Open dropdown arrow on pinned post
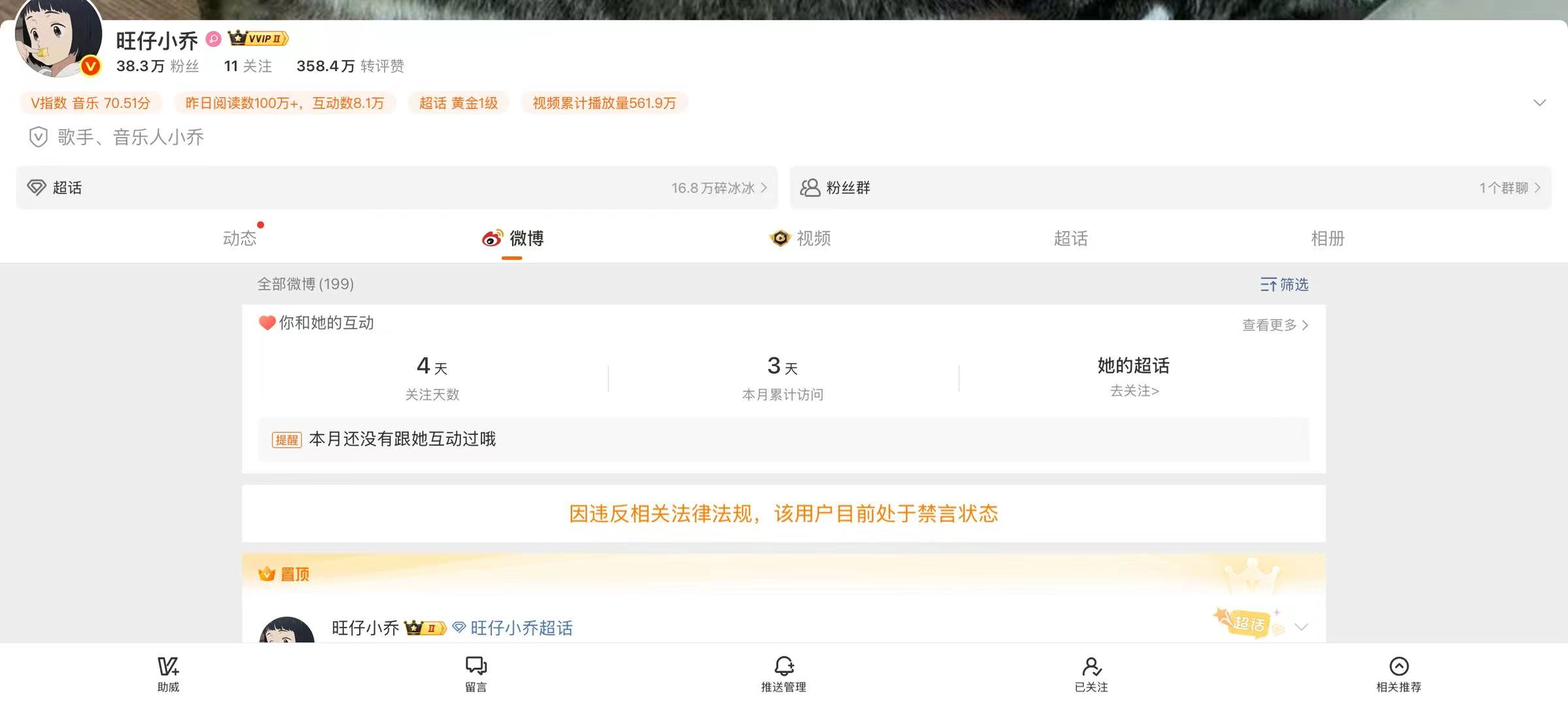Viewport: 1568px width, 705px height. pos(1301,627)
